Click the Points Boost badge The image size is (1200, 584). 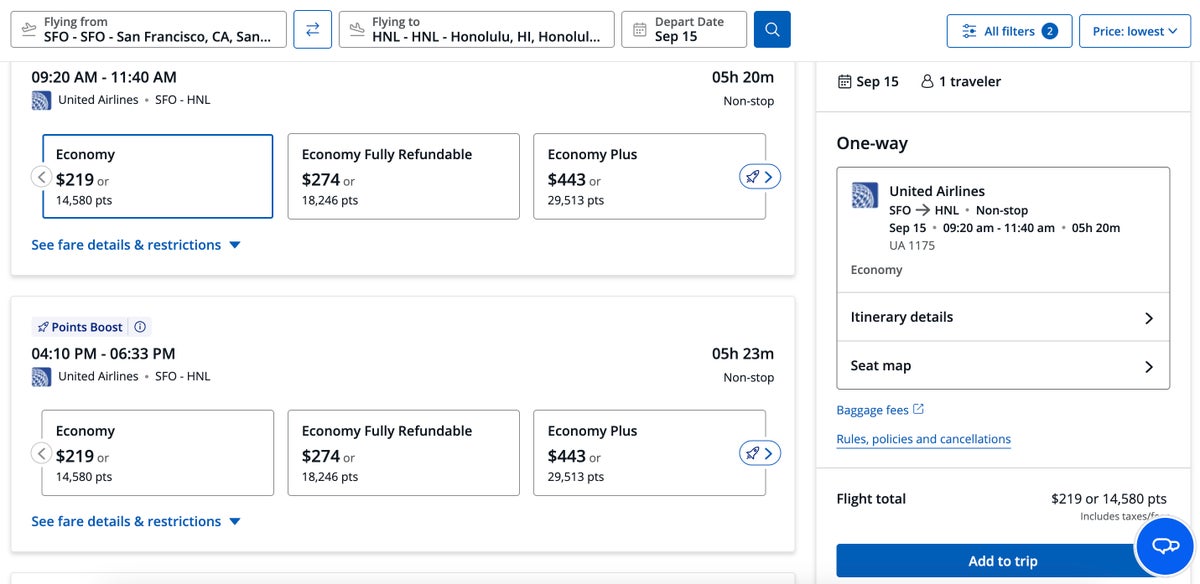(x=80, y=327)
